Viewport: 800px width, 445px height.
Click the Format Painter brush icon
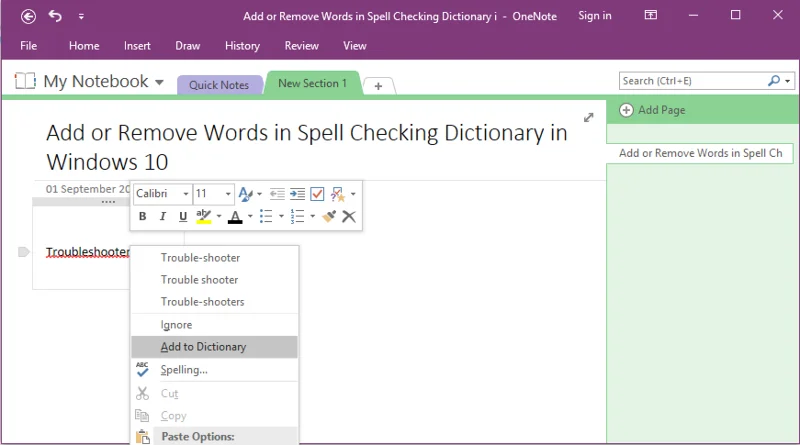(329, 216)
